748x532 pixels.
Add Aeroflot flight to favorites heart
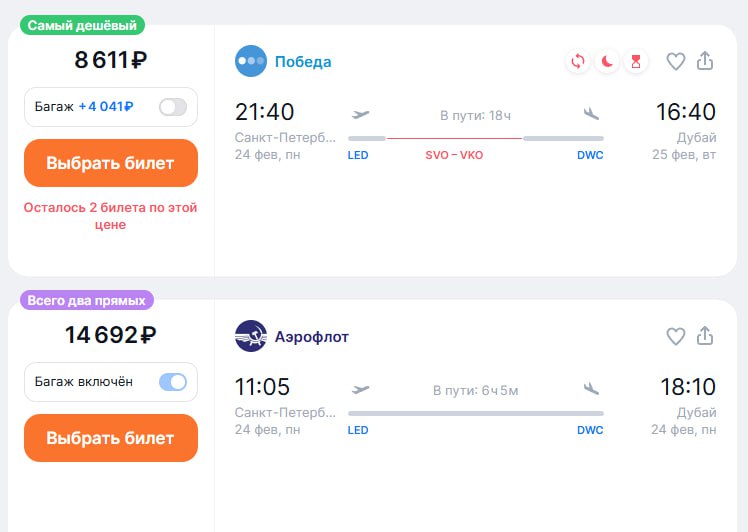coord(676,336)
